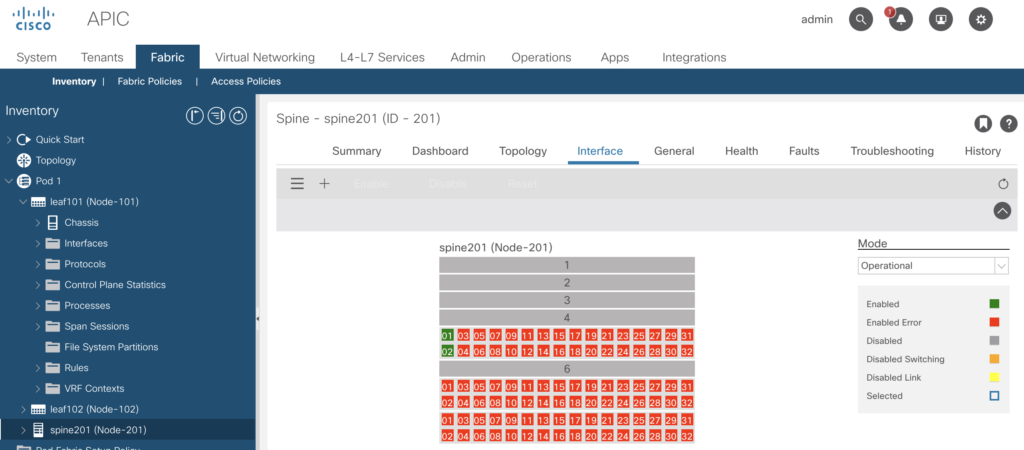Click the leaf102 switch icon
This screenshot has height=450, width=1024.
tap(38, 410)
